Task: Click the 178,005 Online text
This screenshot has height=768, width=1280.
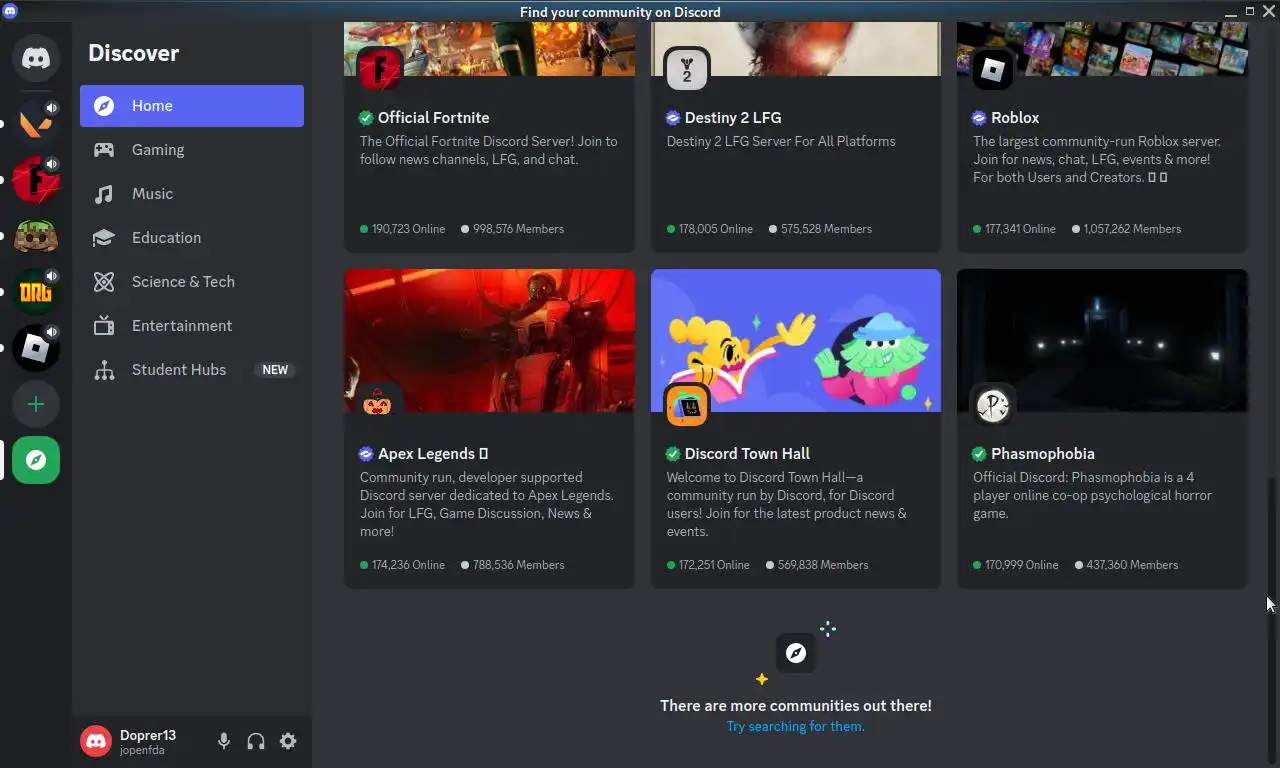Action: point(716,229)
